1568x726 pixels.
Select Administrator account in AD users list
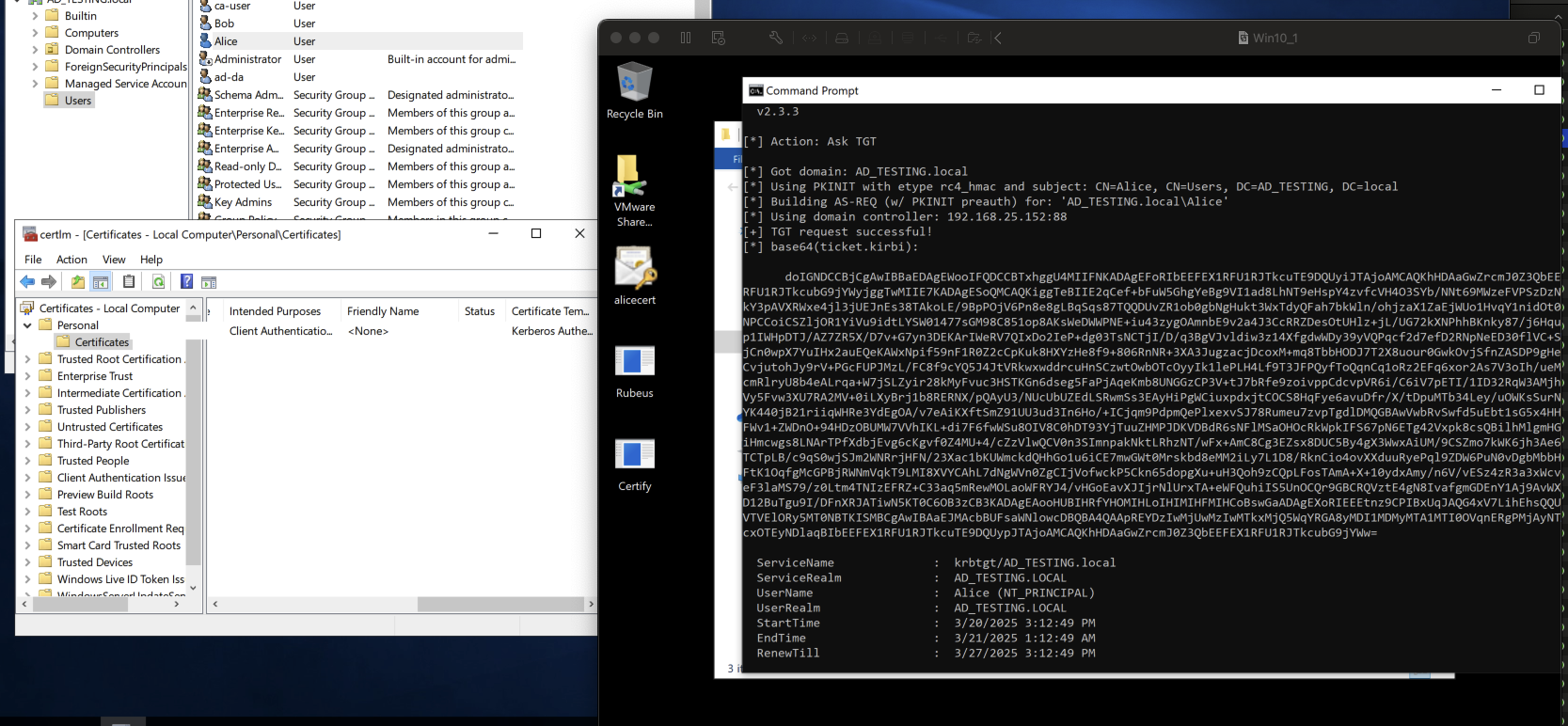coord(360,59)
